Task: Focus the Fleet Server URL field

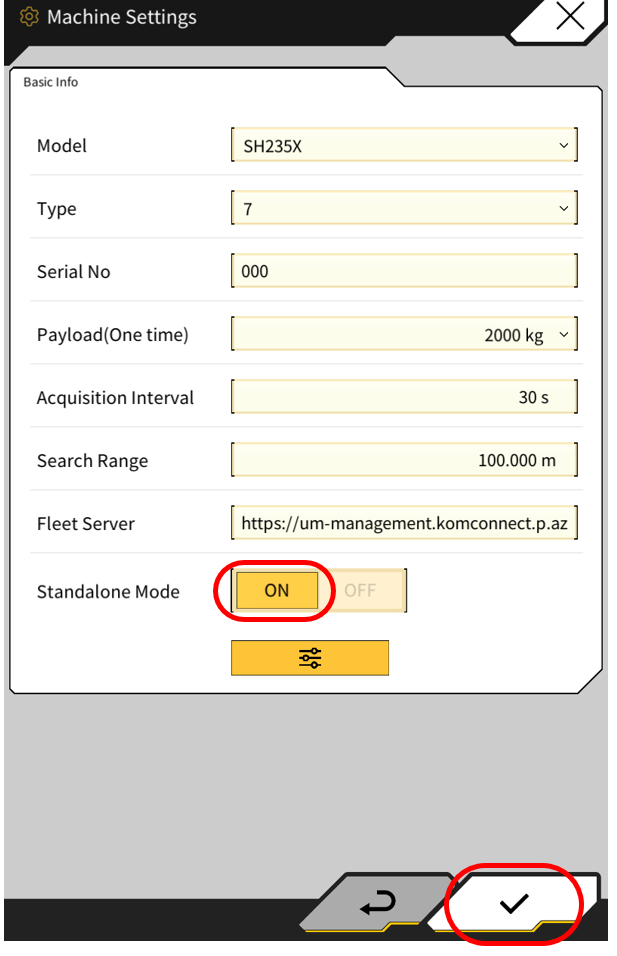Action: tap(404, 523)
